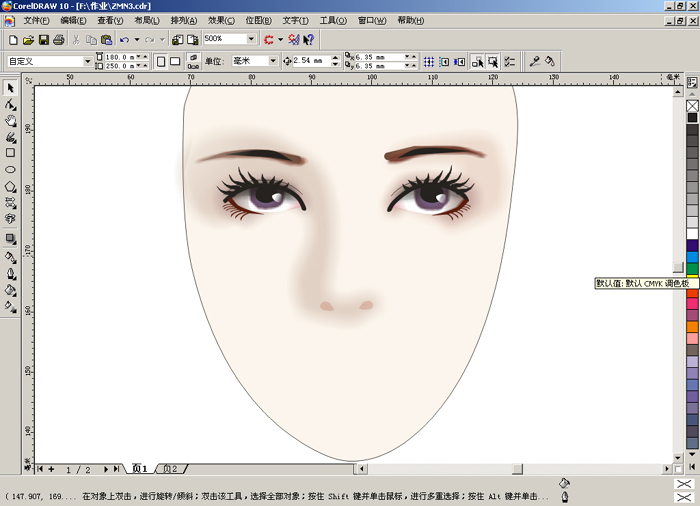
Task: Select the Freehand curve tool
Action: pyautogui.click(x=10, y=137)
